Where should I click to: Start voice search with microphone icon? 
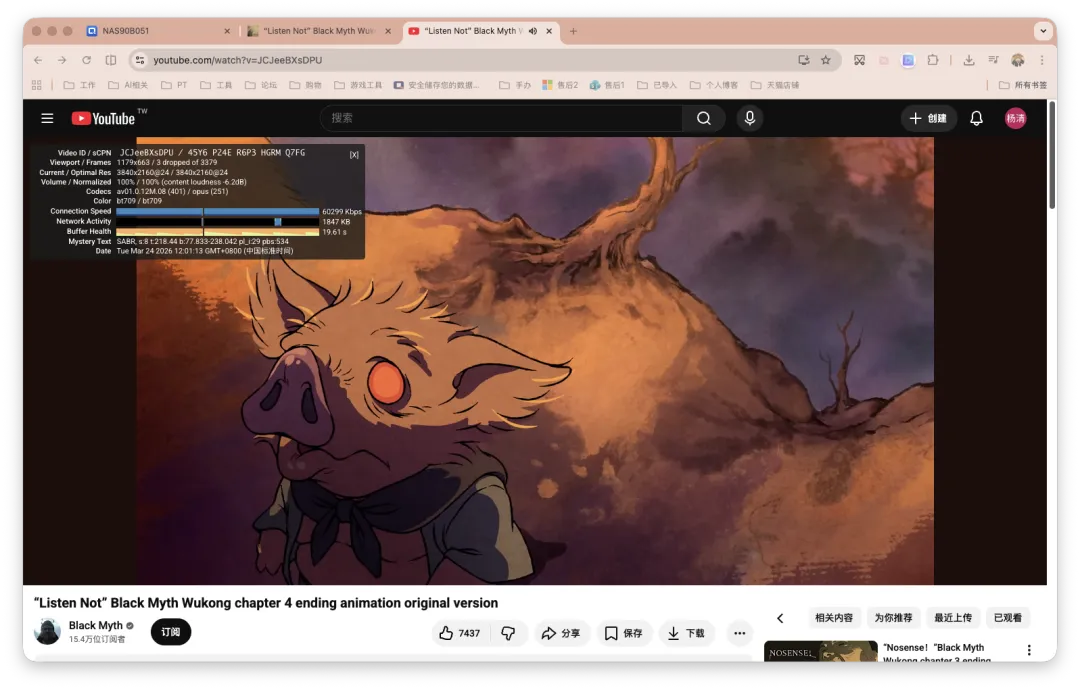[749, 118]
